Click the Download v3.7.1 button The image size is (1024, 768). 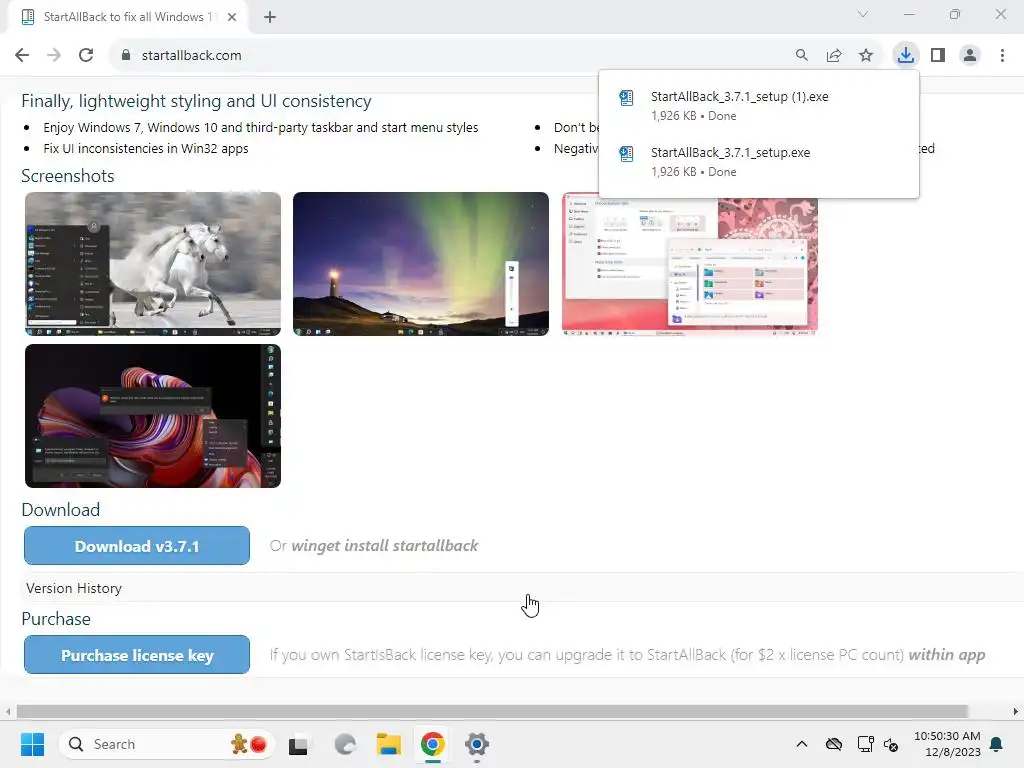[136, 545]
